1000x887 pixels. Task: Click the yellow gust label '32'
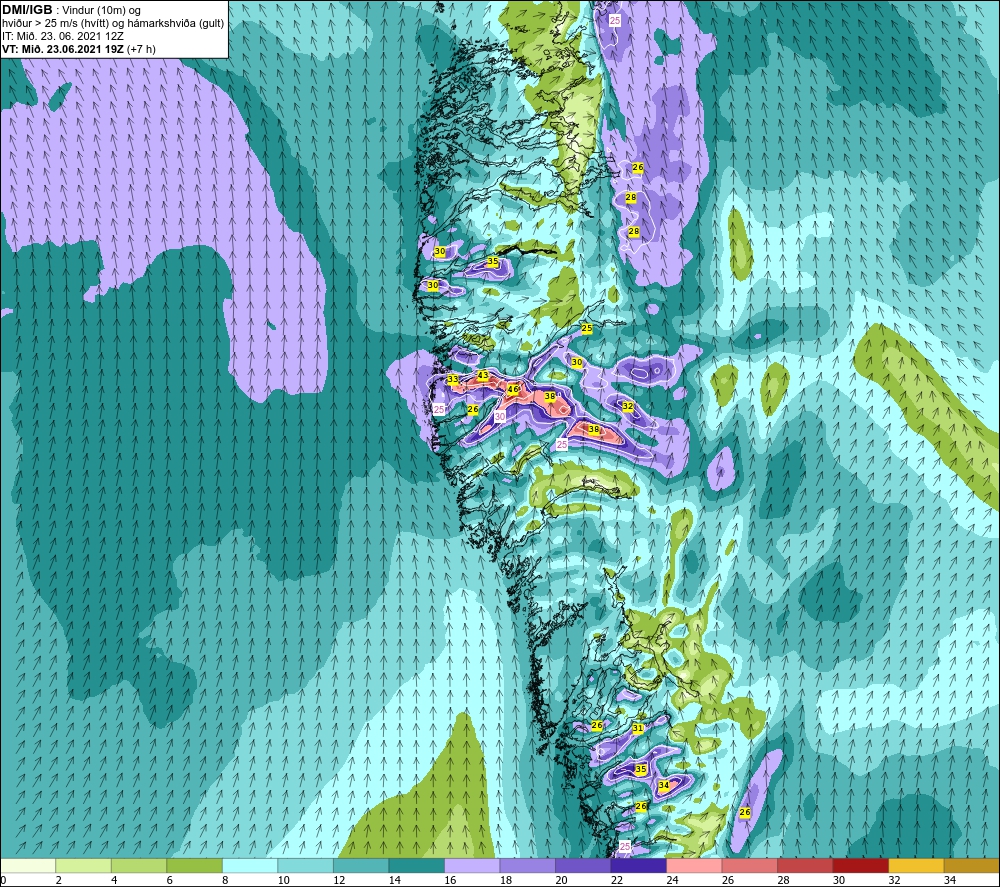click(628, 406)
